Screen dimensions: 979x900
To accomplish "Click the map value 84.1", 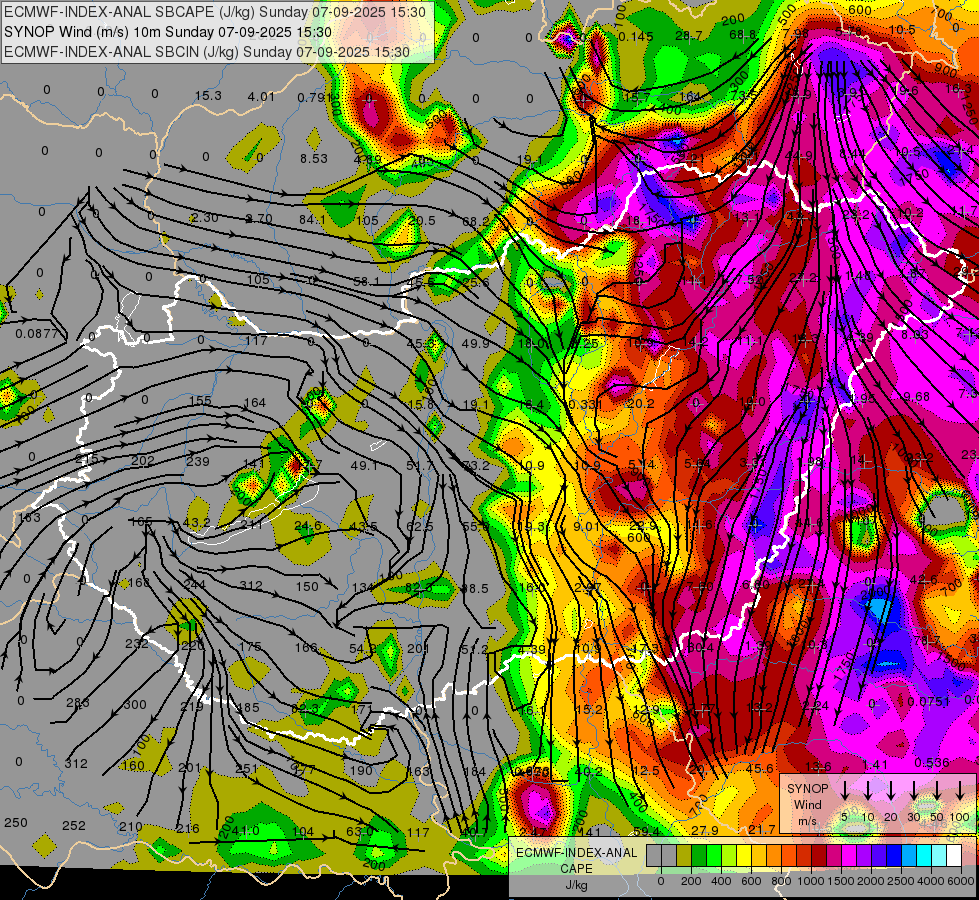I will coord(312,220).
